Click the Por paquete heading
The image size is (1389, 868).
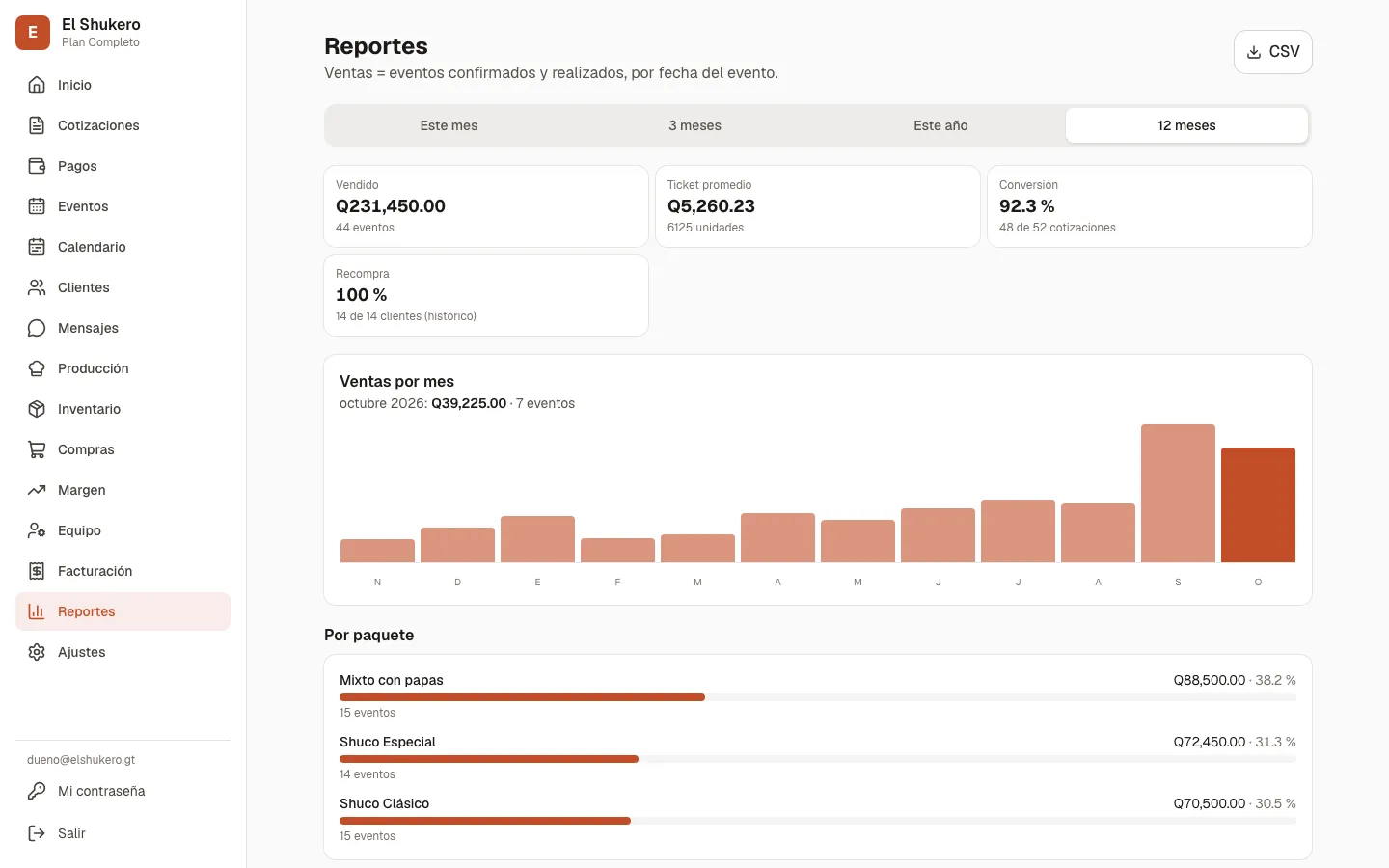[x=368, y=635]
